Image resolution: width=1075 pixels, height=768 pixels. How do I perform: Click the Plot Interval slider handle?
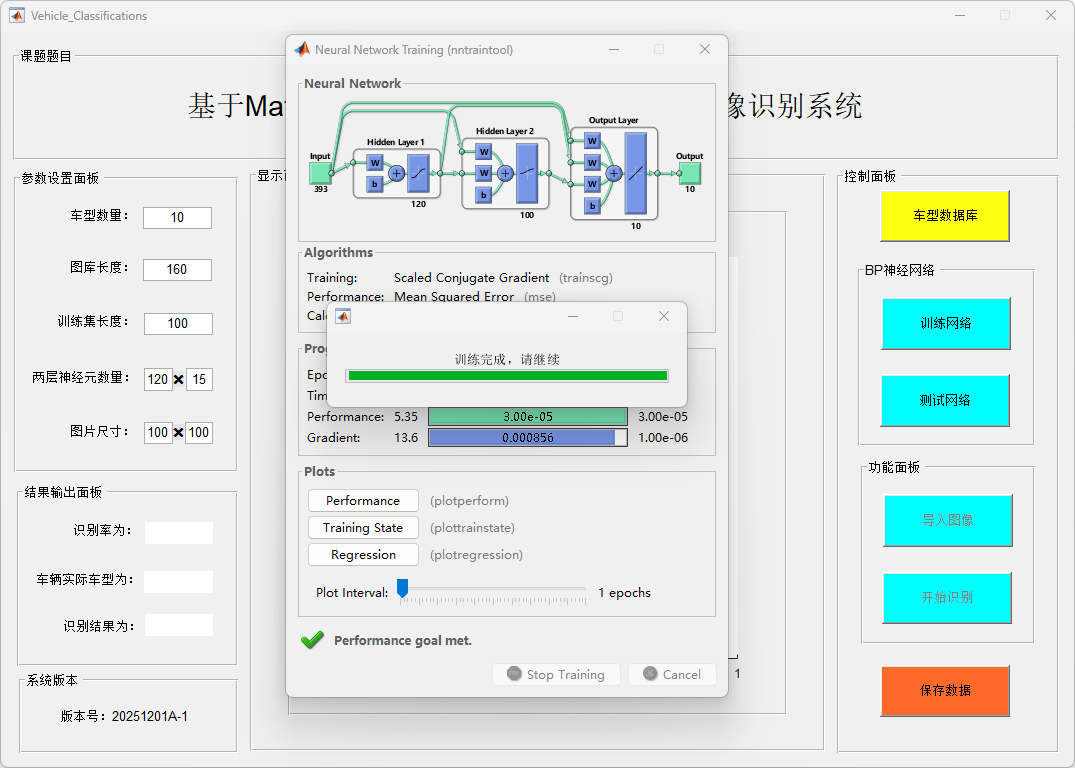coord(402,588)
